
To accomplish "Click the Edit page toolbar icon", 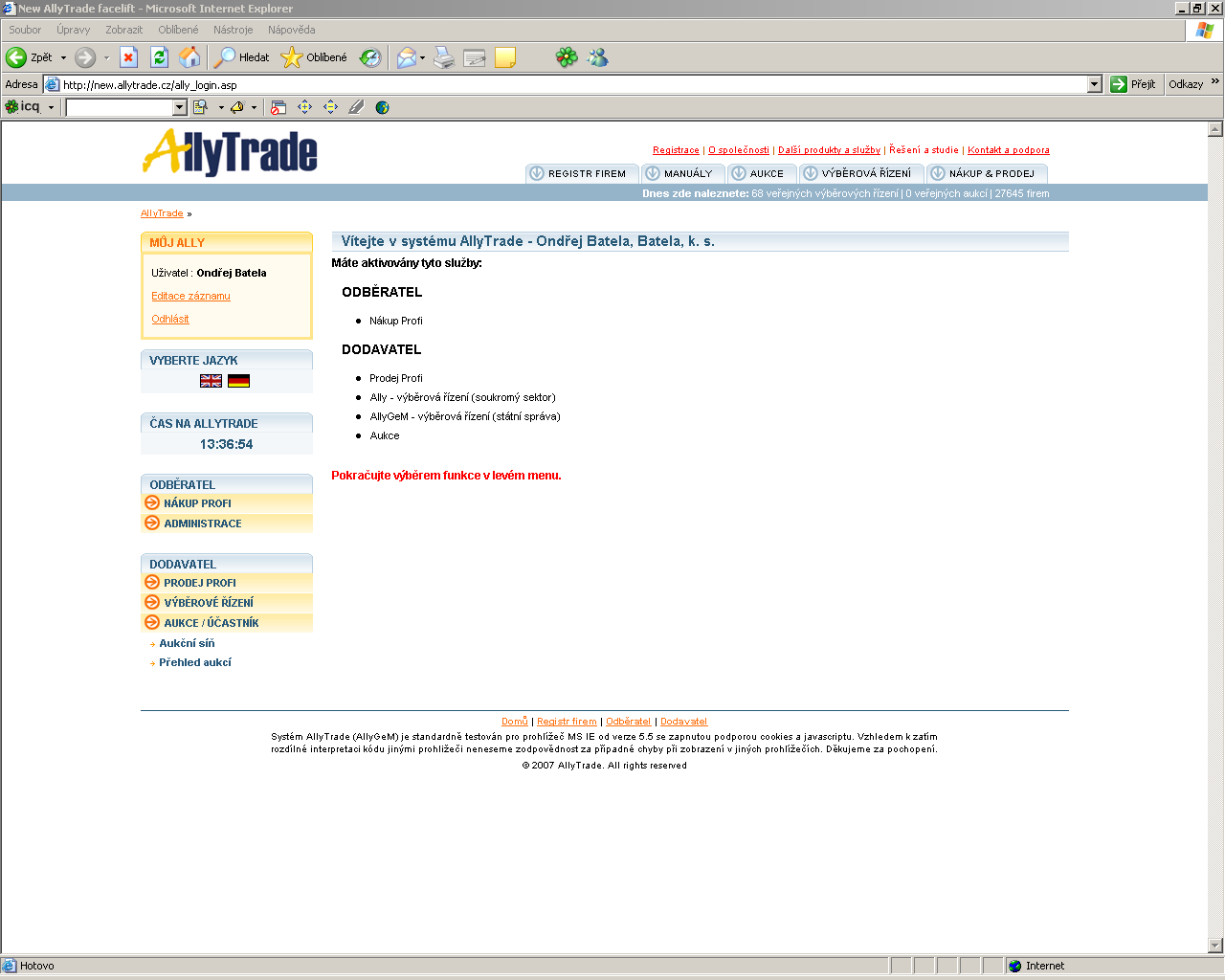I will (475, 57).
